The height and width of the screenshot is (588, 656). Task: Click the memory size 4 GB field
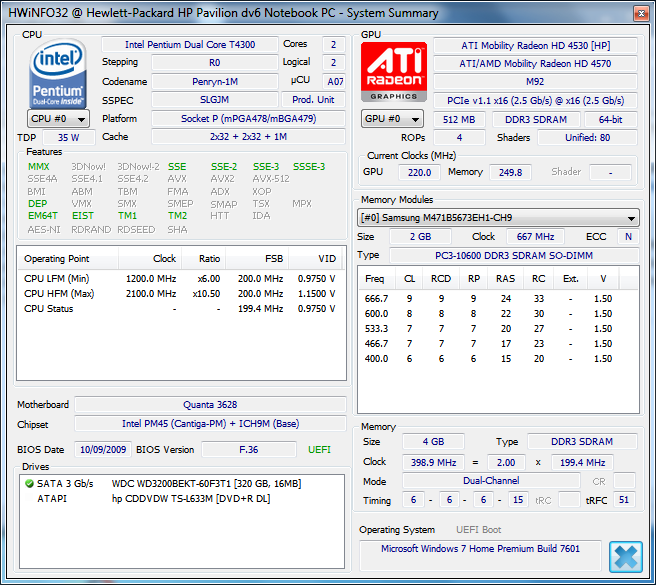tap(433, 442)
